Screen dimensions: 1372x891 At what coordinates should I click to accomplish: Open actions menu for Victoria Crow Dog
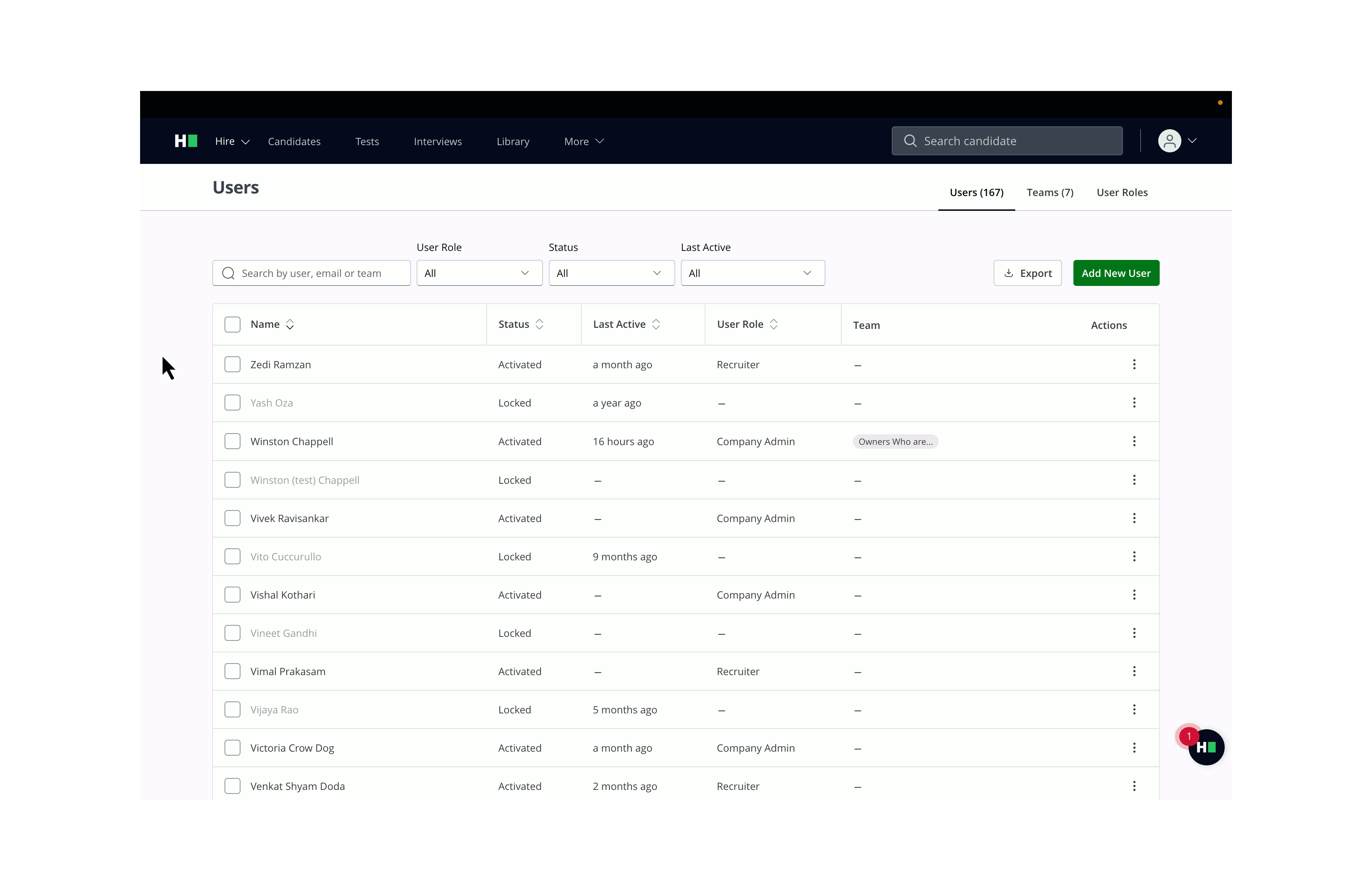click(x=1134, y=748)
